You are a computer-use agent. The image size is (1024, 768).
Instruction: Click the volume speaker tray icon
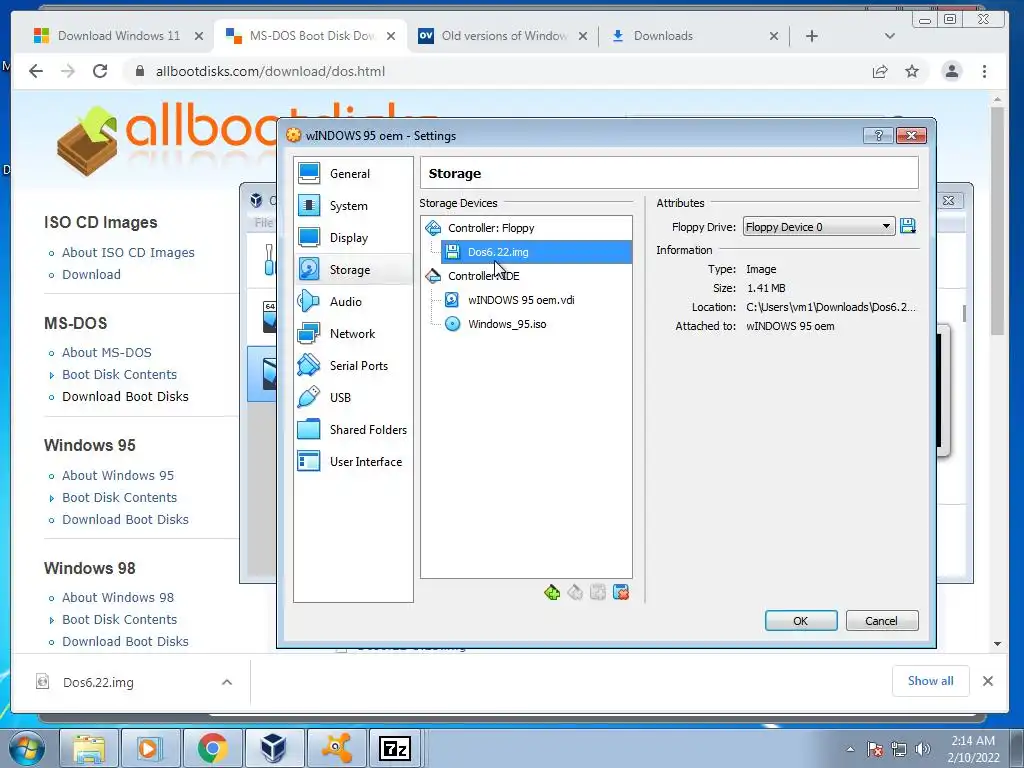[923, 749]
